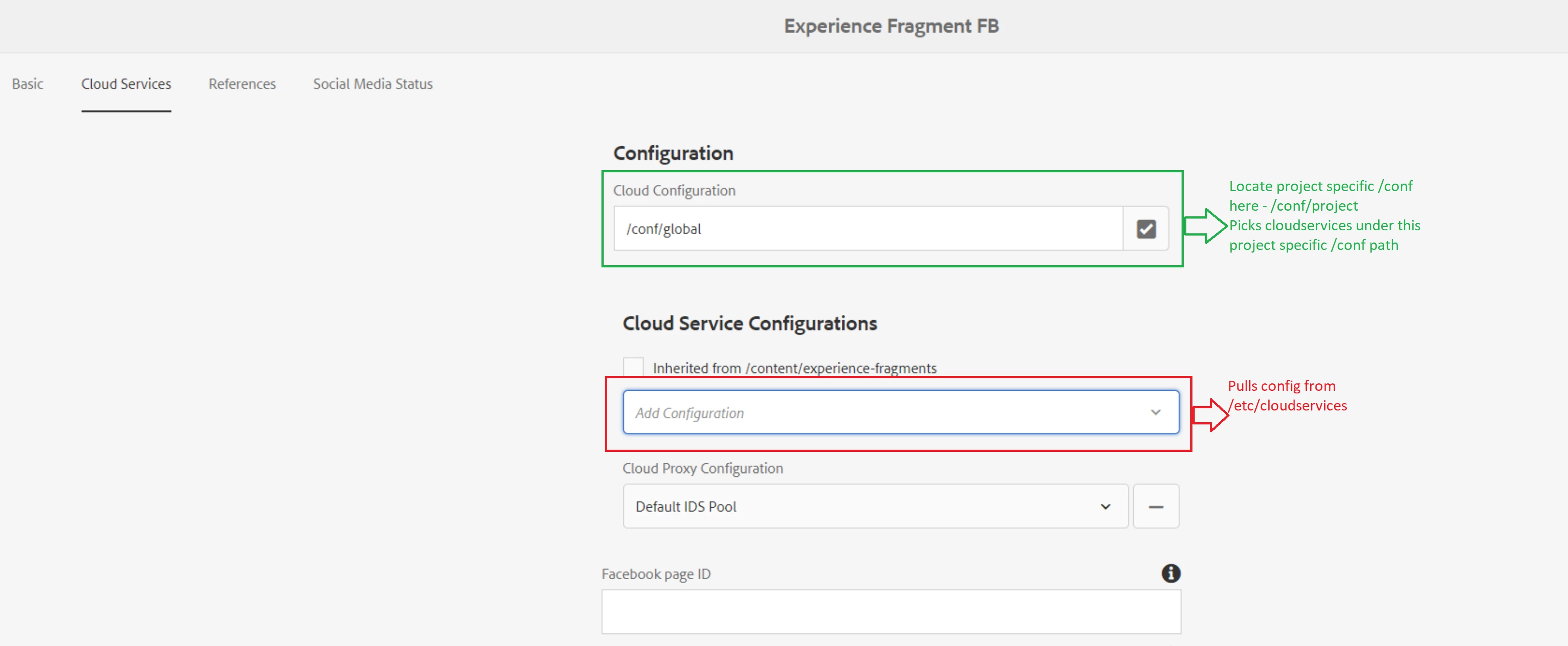1568x646 pixels.
Task: Remove Default IDS Pool with minus icon
Action: pos(1155,506)
